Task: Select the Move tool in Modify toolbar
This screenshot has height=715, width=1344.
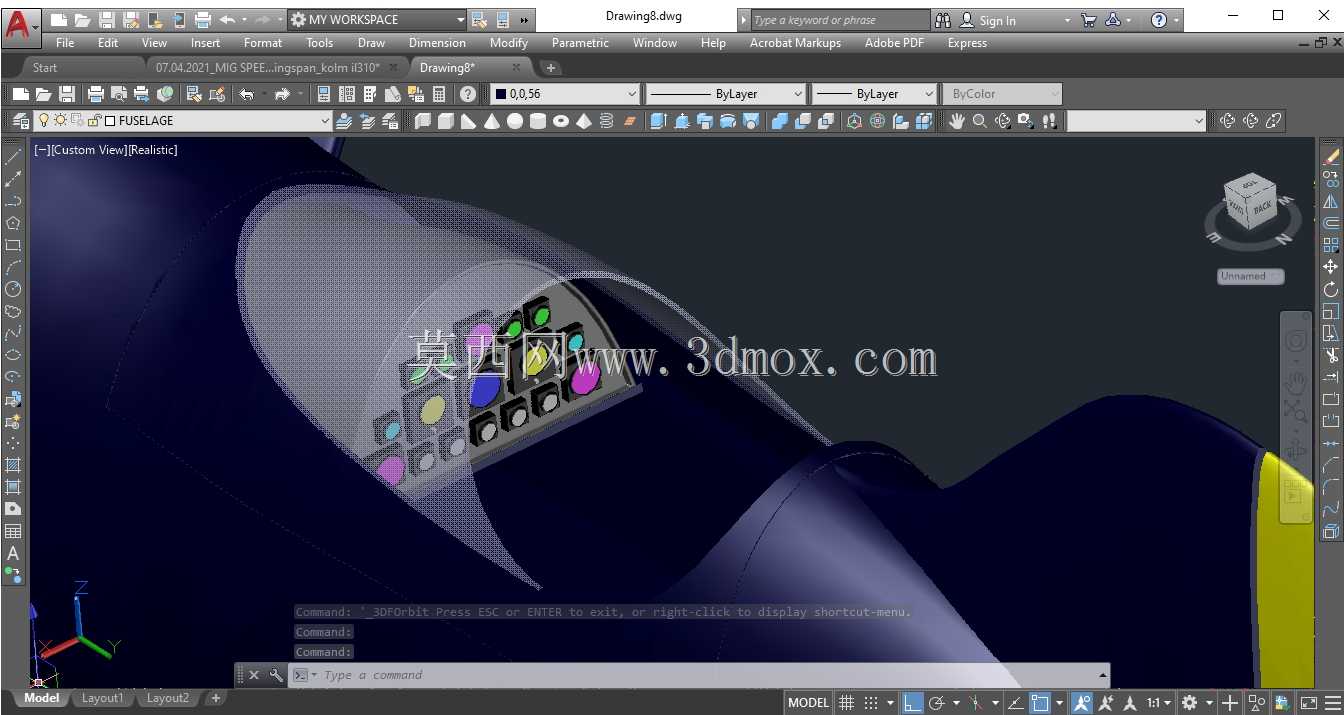Action: (x=1331, y=267)
